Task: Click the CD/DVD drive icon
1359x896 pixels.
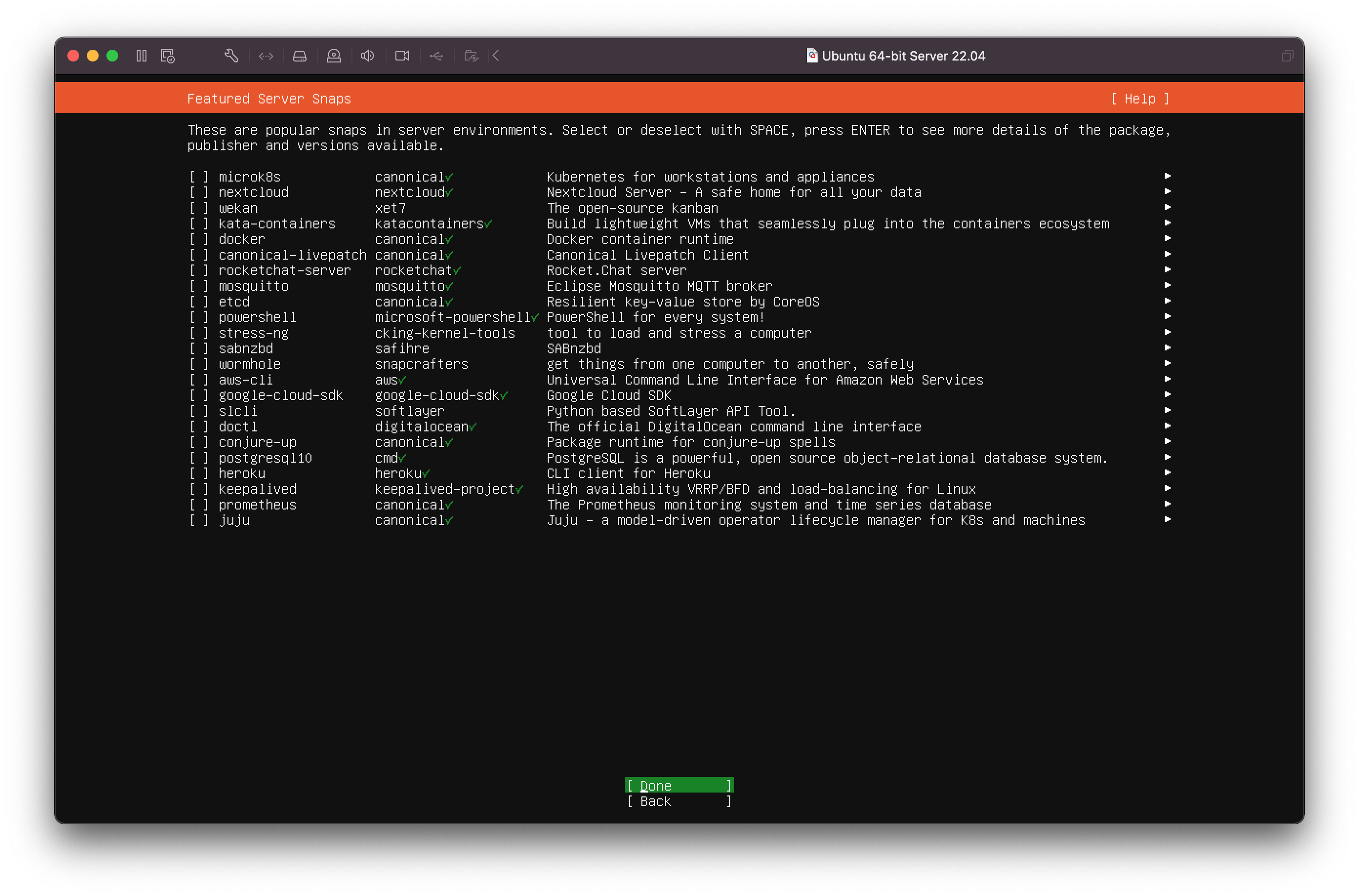Action: [334, 56]
